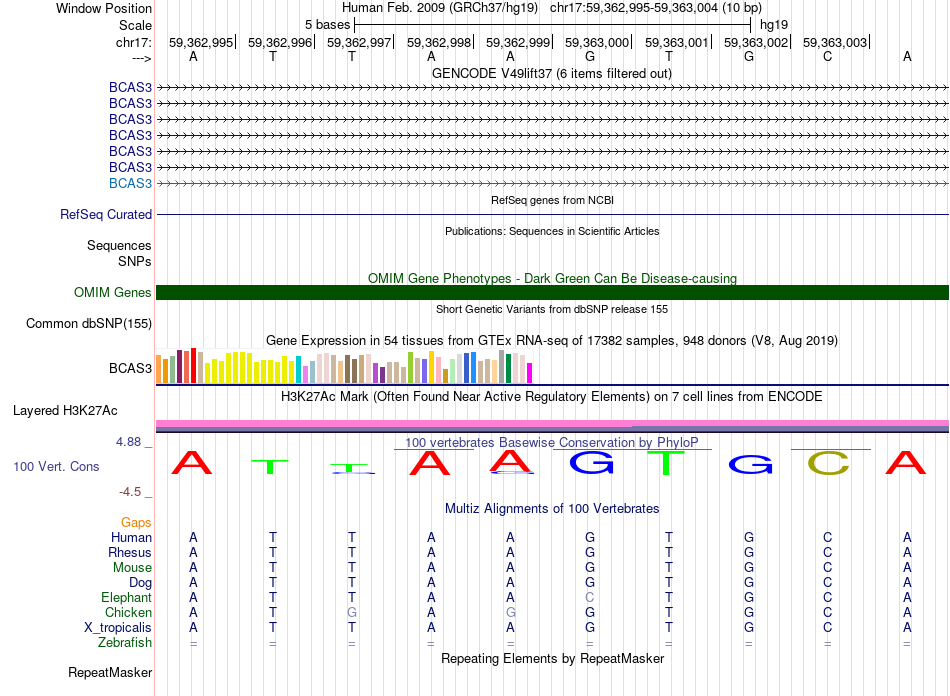
Task: Click the H3K27Ac Mark track title
Action: 552,397
